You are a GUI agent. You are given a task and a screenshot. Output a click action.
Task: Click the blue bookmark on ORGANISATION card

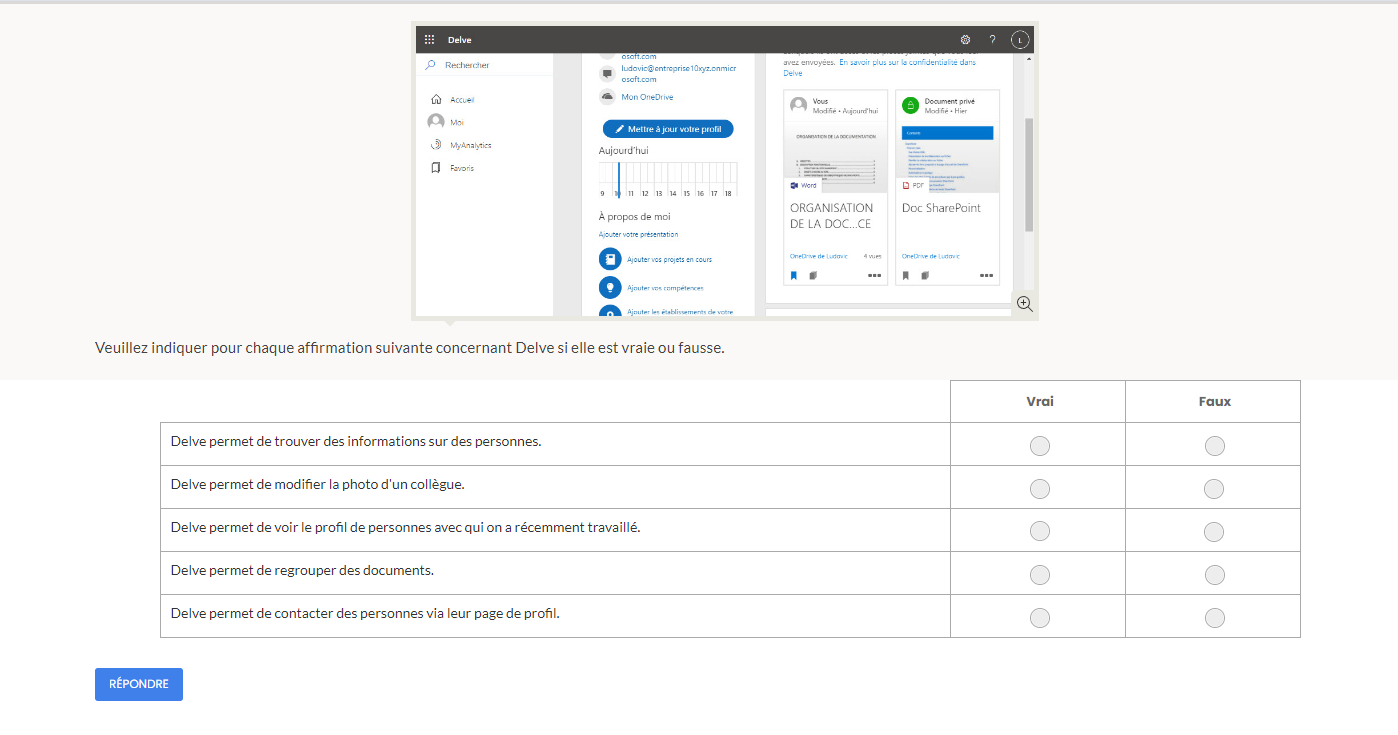pos(794,275)
